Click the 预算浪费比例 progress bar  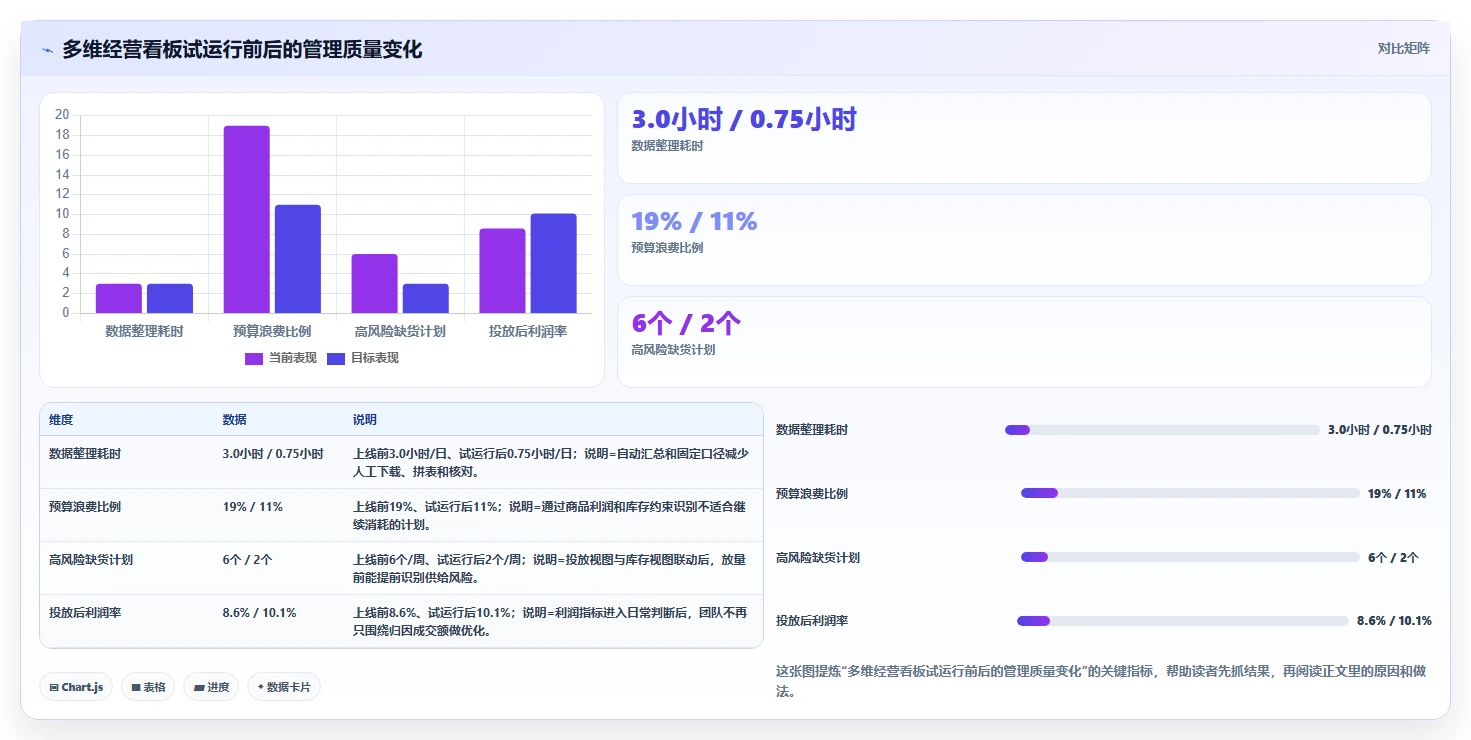[1190, 493]
